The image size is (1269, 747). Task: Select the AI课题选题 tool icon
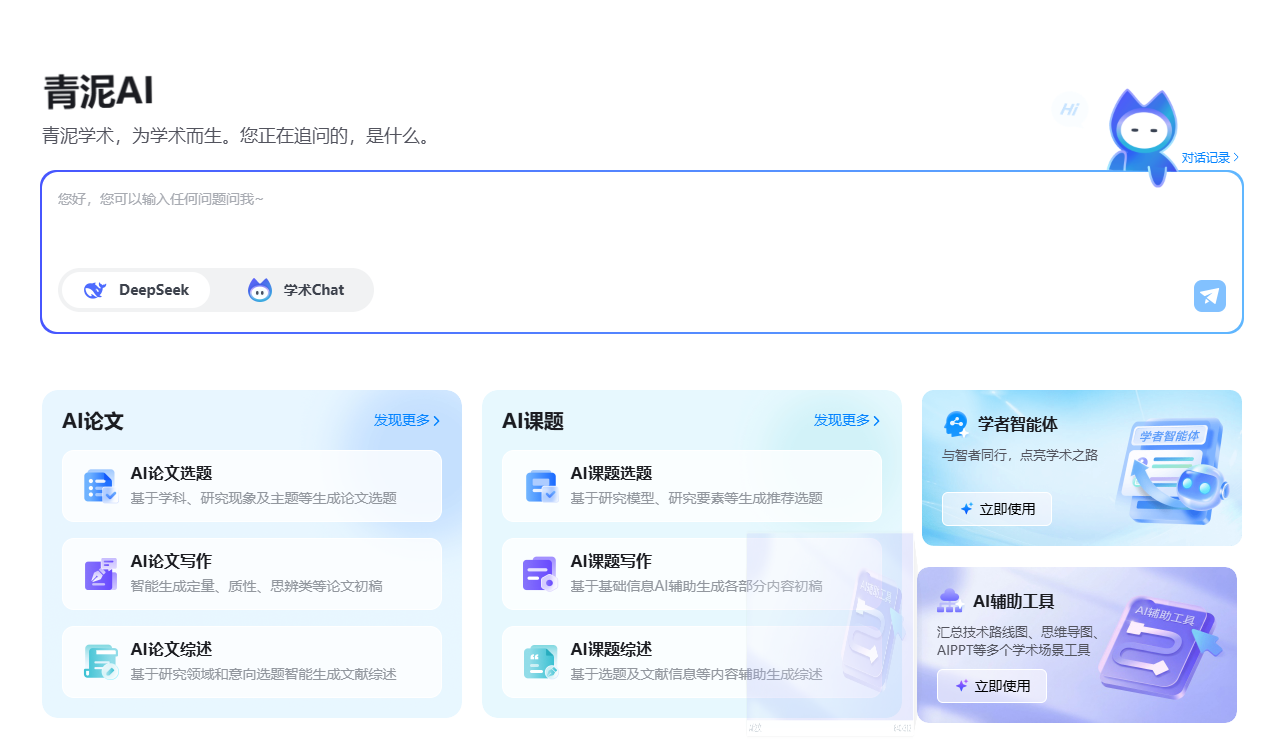coord(540,485)
